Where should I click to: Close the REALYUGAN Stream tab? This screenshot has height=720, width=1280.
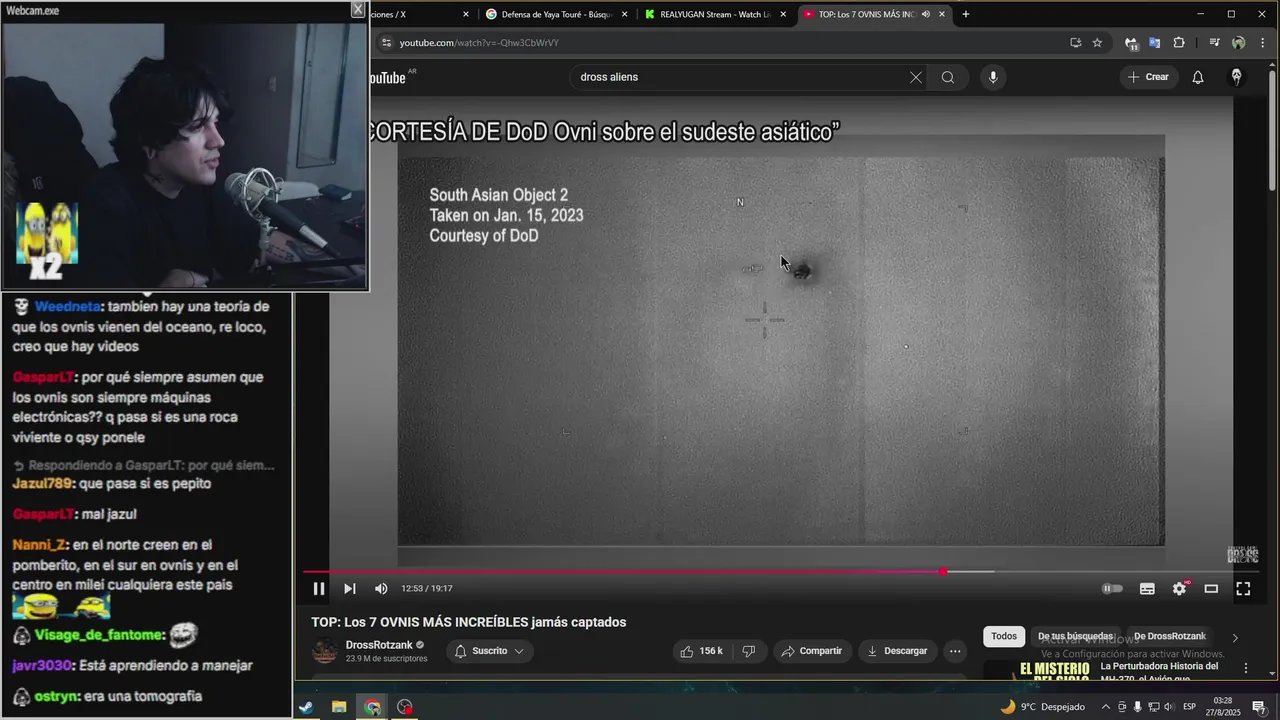click(x=783, y=14)
